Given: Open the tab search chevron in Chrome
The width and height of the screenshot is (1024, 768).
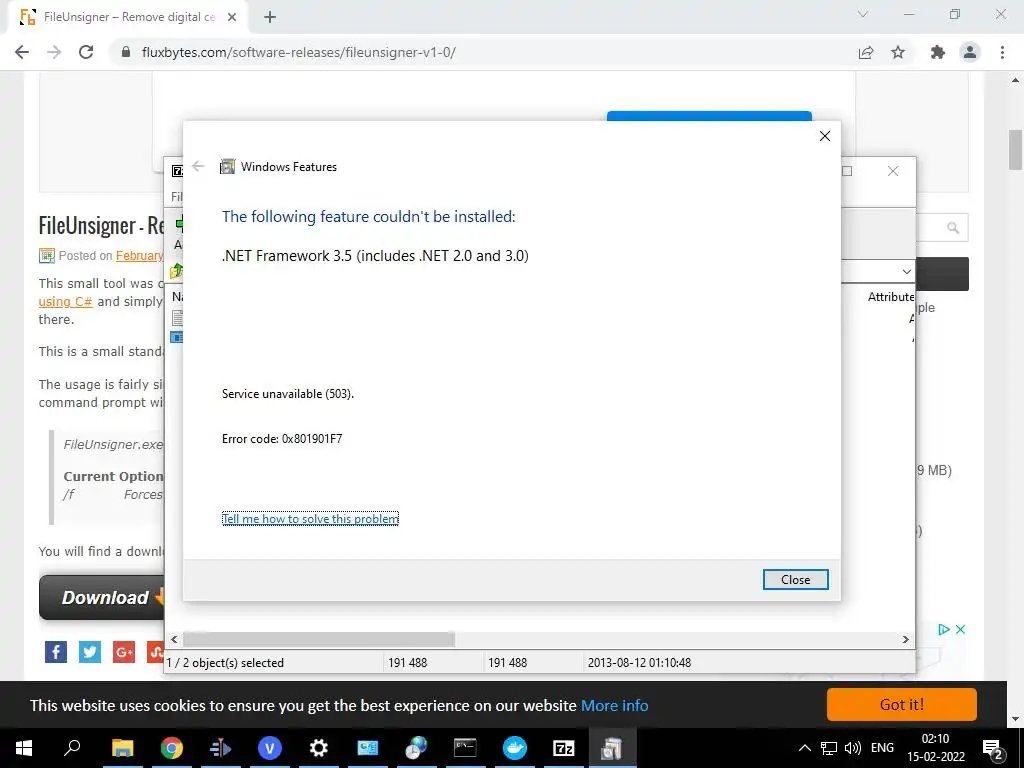Looking at the screenshot, I should point(863,14).
